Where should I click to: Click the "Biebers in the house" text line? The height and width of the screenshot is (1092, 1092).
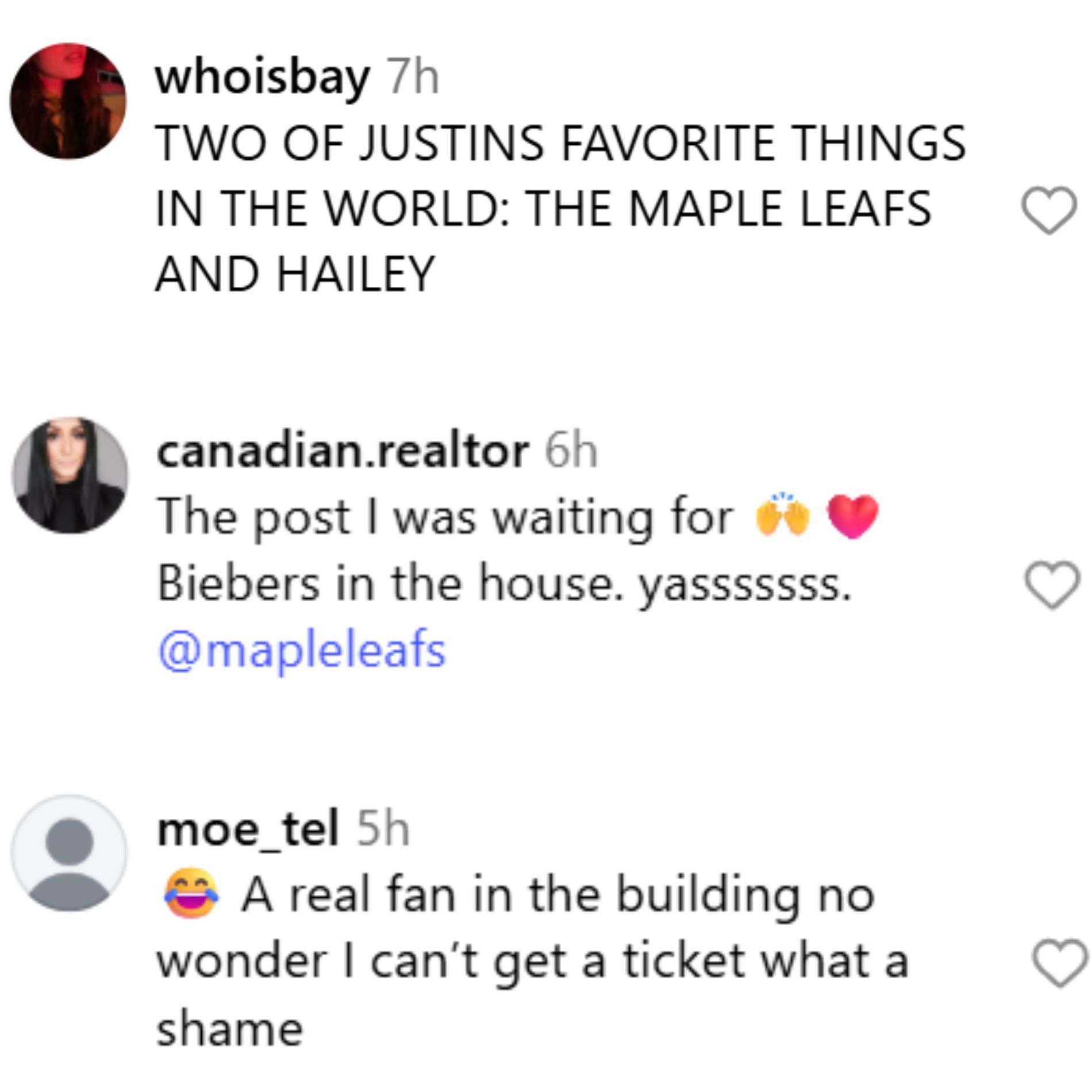pos(503,584)
